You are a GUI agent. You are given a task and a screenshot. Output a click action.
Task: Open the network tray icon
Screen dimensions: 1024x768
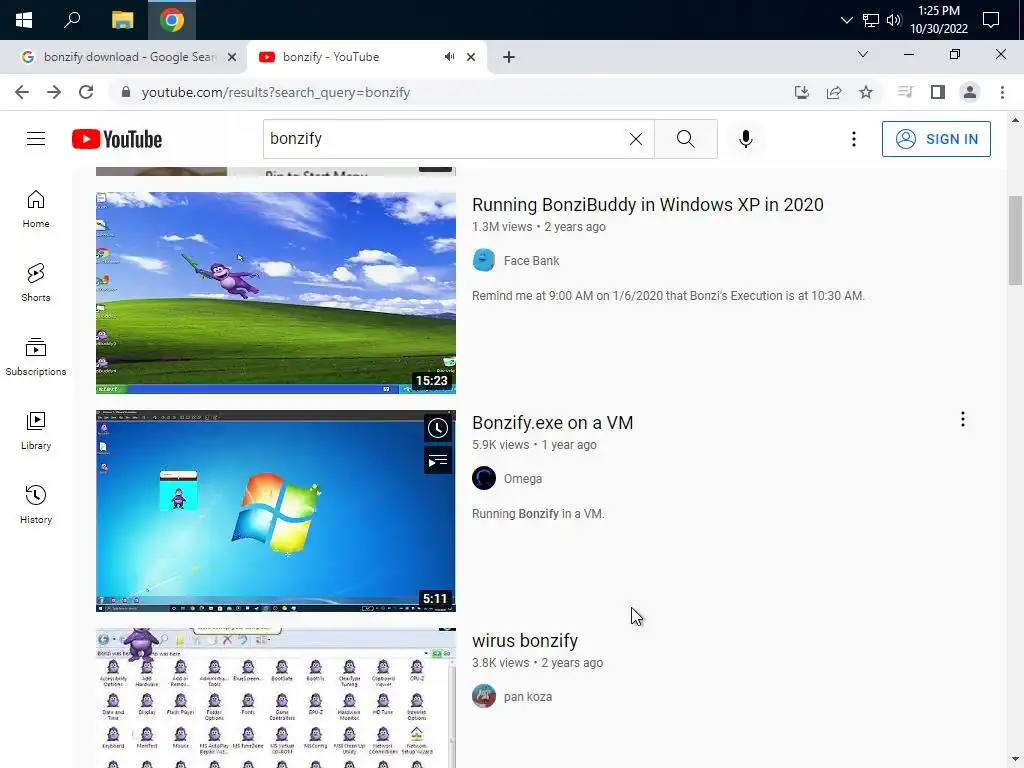pyautogui.click(x=871, y=20)
